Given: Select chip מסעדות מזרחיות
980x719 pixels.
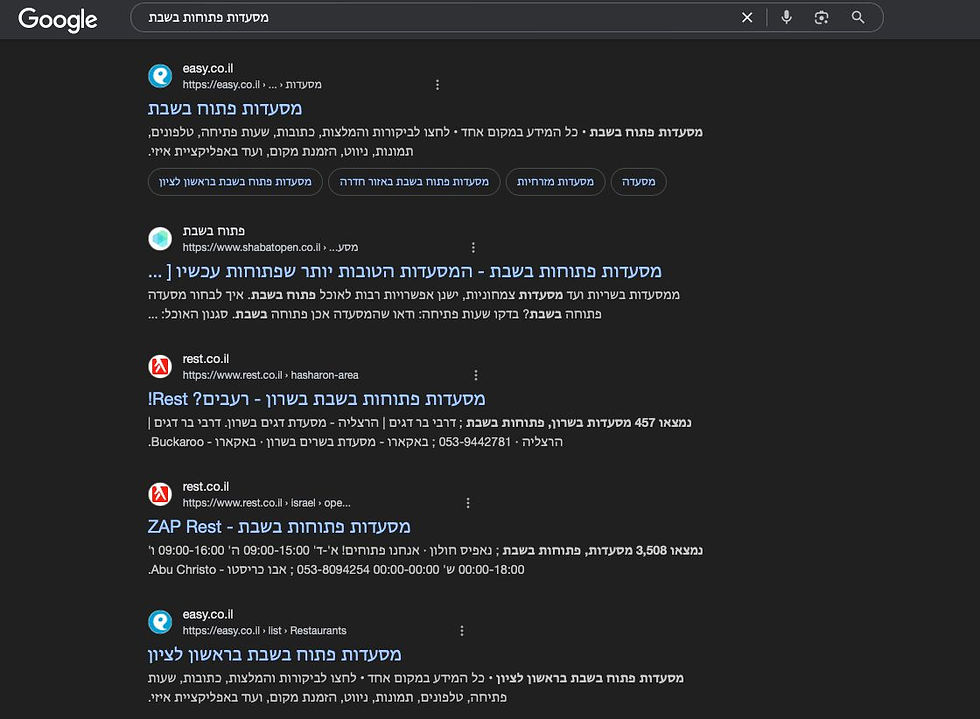Looking at the screenshot, I should click(x=555, y=182).
